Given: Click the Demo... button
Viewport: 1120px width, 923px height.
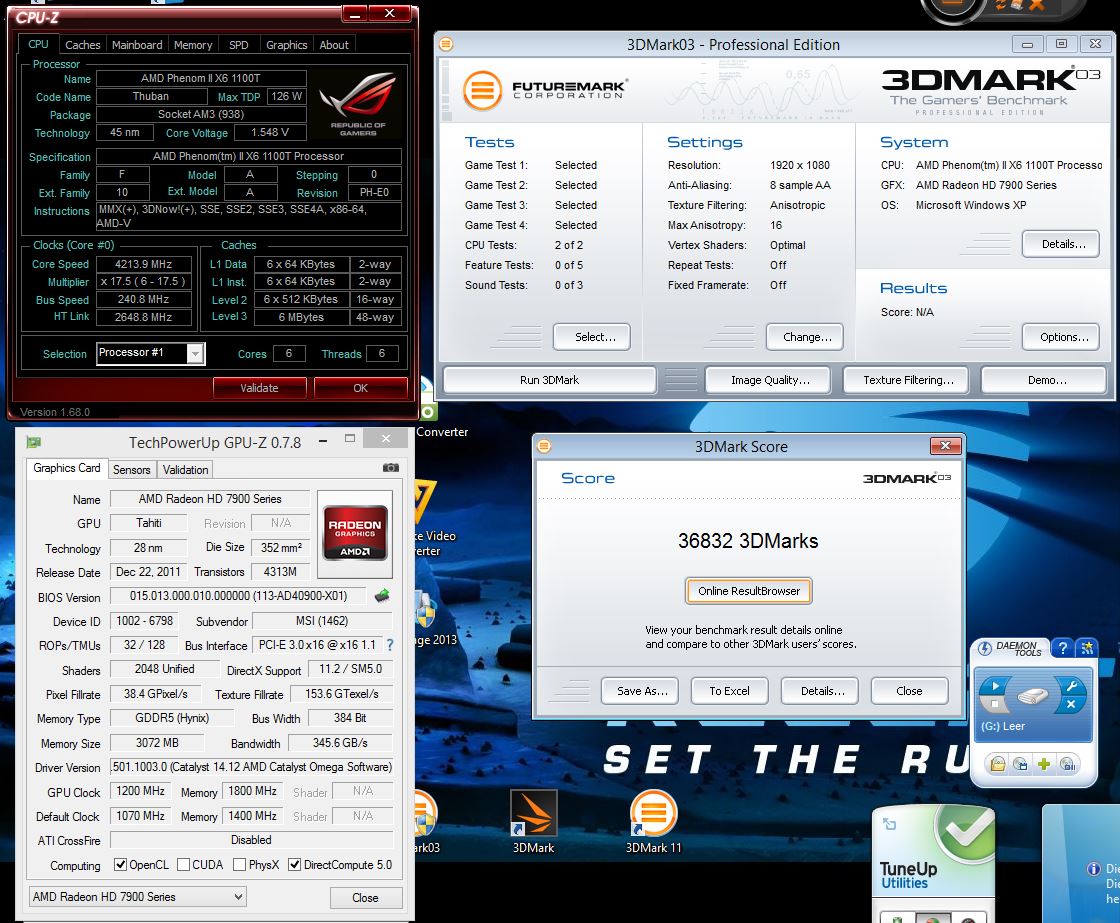Looking at the screenshot, I should (1044, 380).
